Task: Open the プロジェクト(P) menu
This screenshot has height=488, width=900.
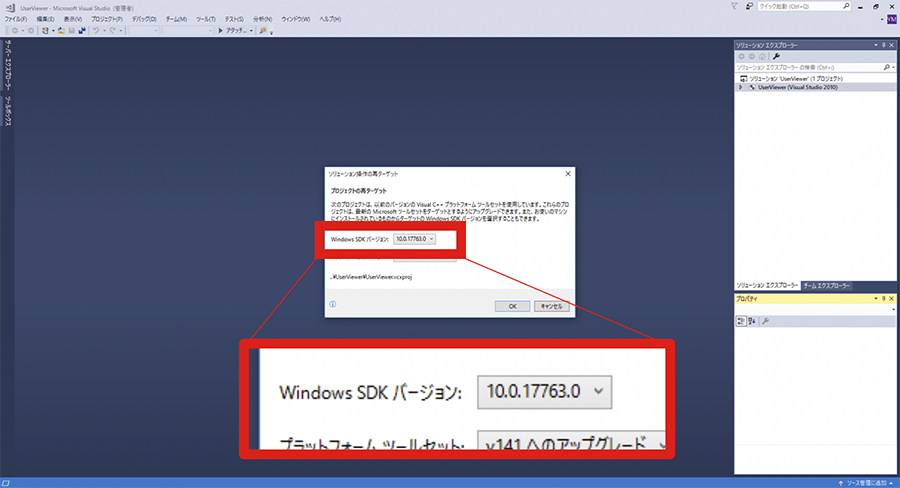Action: pyautogui.click(x=107, y=19)
